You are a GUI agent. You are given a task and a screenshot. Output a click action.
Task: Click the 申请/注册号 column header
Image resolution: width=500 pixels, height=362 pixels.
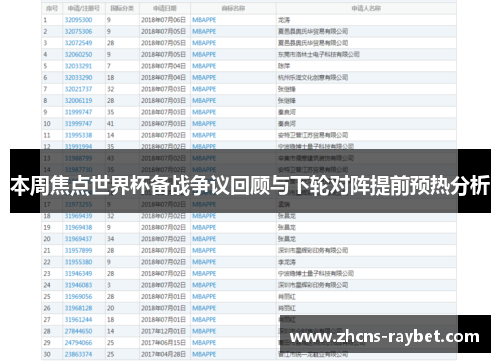[84, 8]
